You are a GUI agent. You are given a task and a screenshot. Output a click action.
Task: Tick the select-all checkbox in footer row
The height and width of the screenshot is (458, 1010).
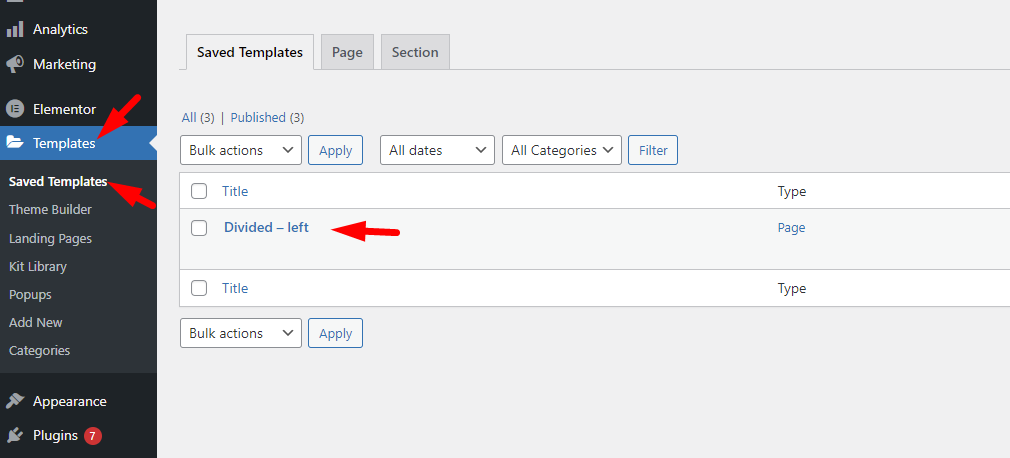pos(199,288)
